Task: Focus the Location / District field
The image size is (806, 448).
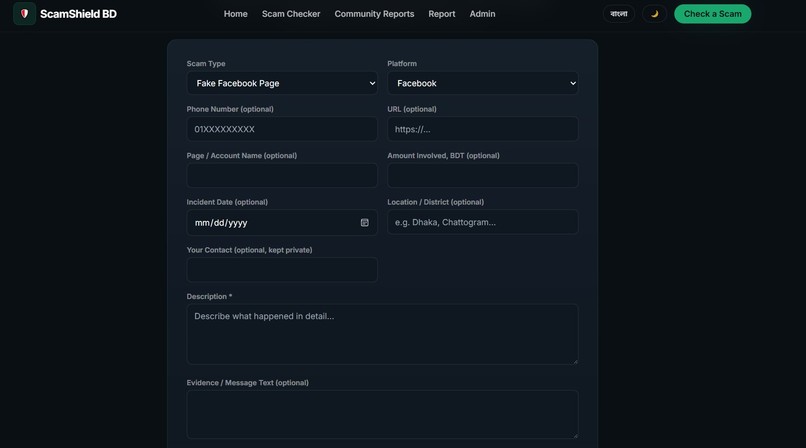Action: 483,222
